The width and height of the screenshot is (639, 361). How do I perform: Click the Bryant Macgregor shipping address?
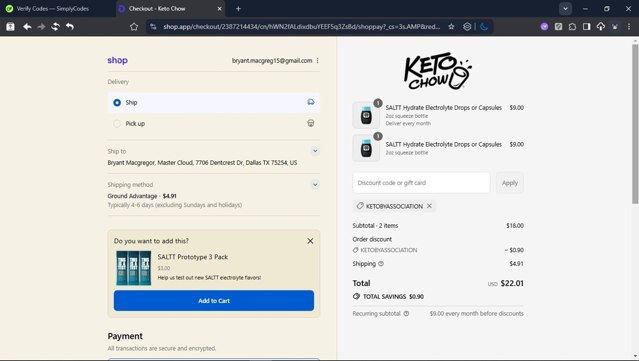coord(203,163)
